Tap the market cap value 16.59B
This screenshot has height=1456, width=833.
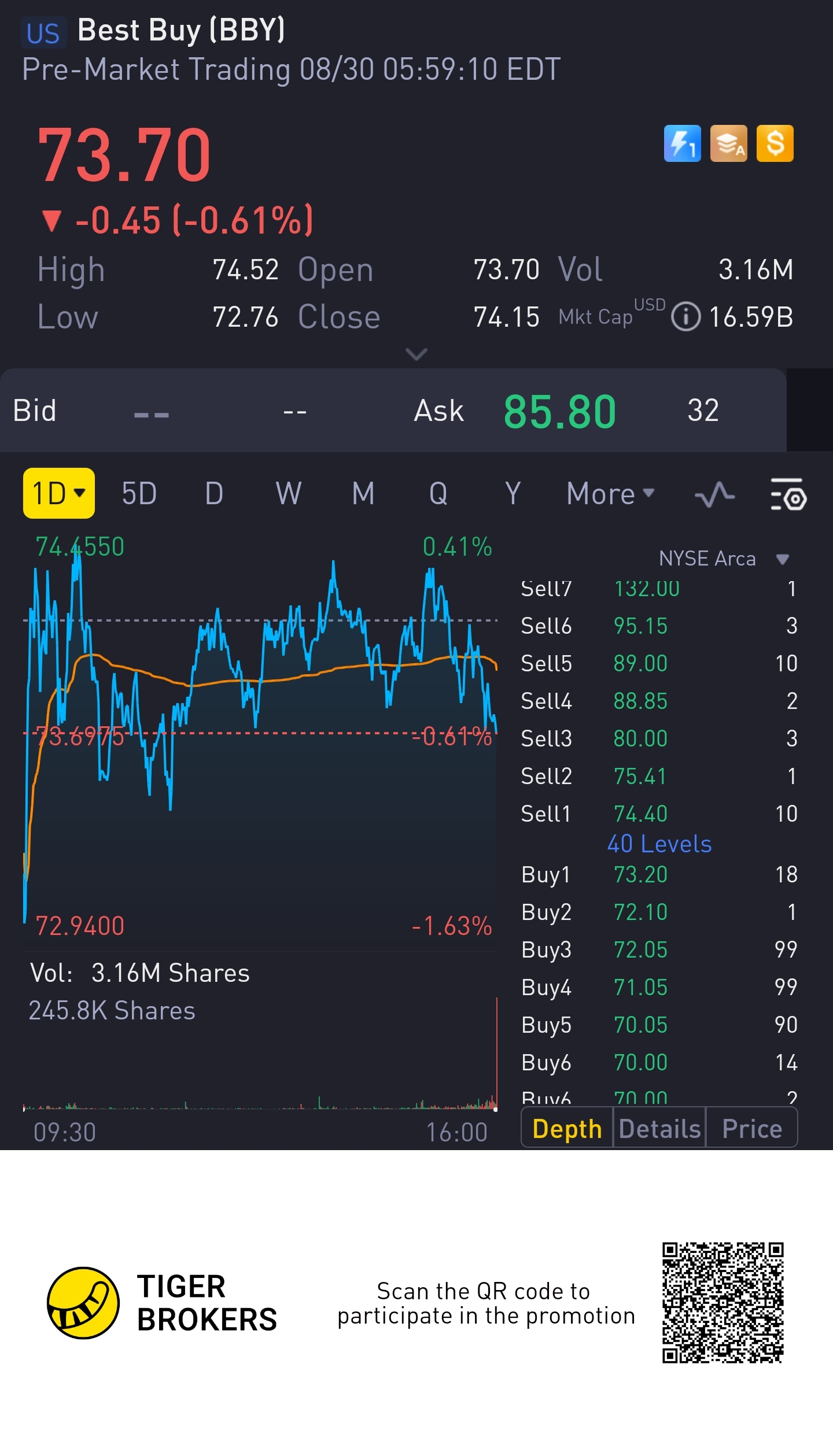[x=751, y=317]
